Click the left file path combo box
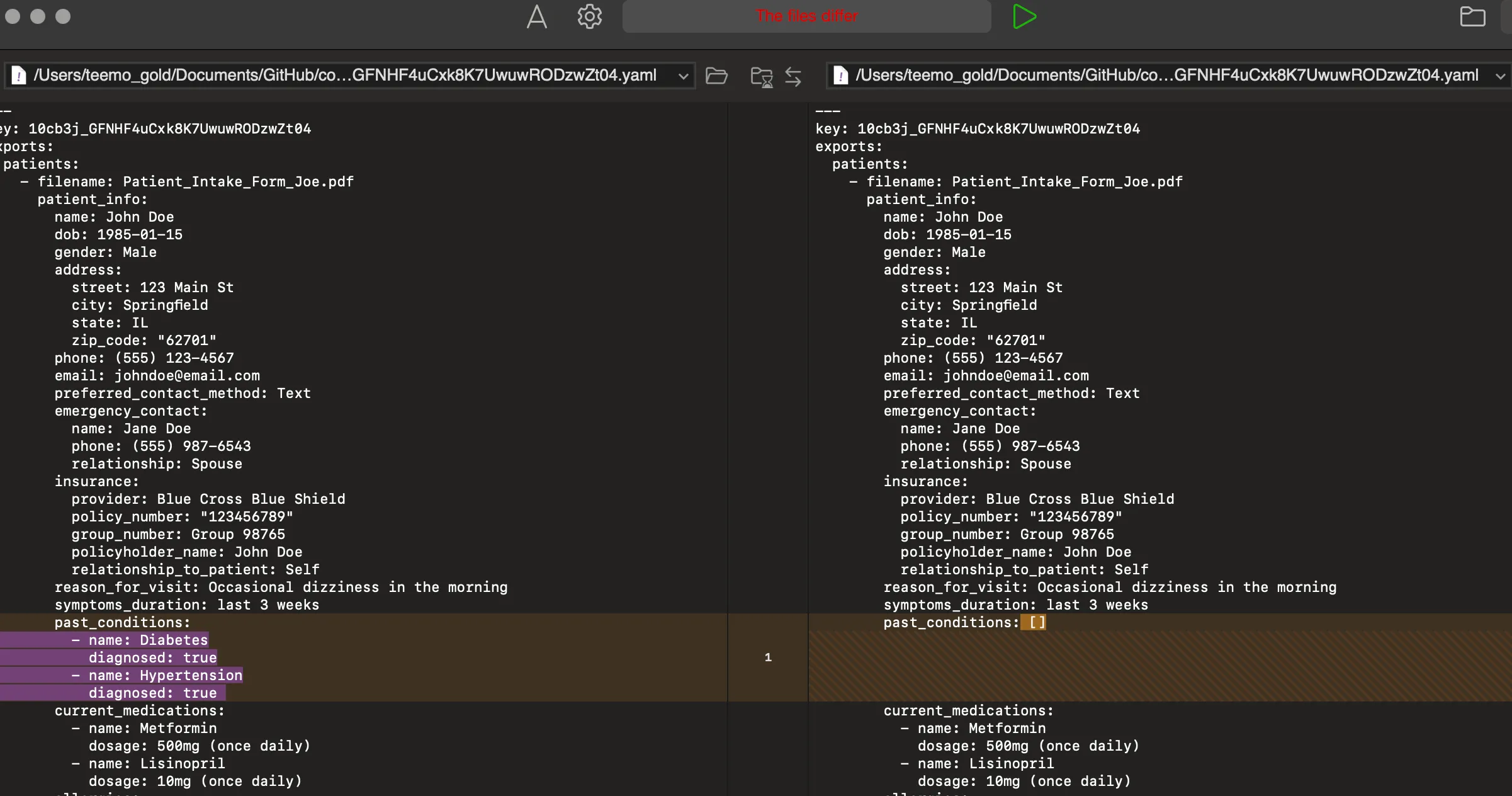1512x796 pixels. click(345, 76)
